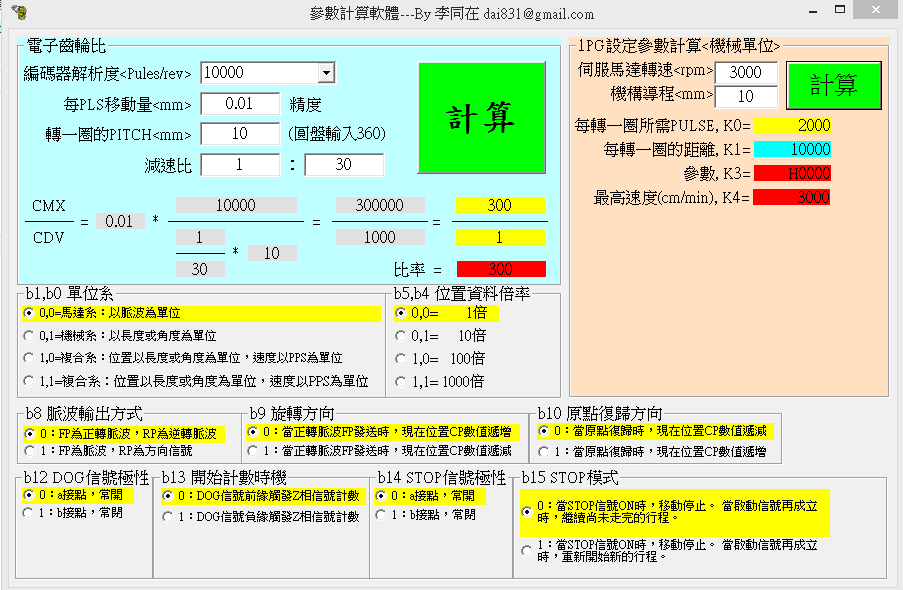Click the 伺服馬達轉速 rpm input field
This screenshot has height=590, width=903.
pos(746,73)
